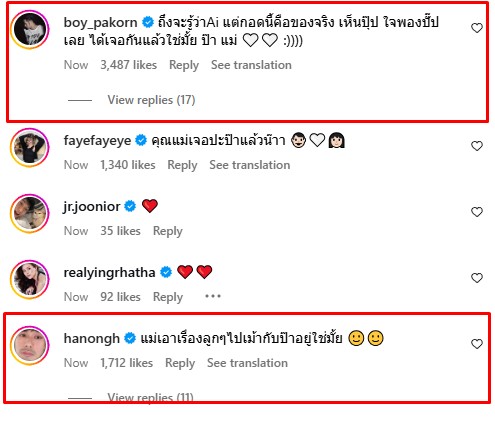
Task: Like fayefayeye's comment using its heart icon
Action: pyautogui.click(x=477, y=146)
